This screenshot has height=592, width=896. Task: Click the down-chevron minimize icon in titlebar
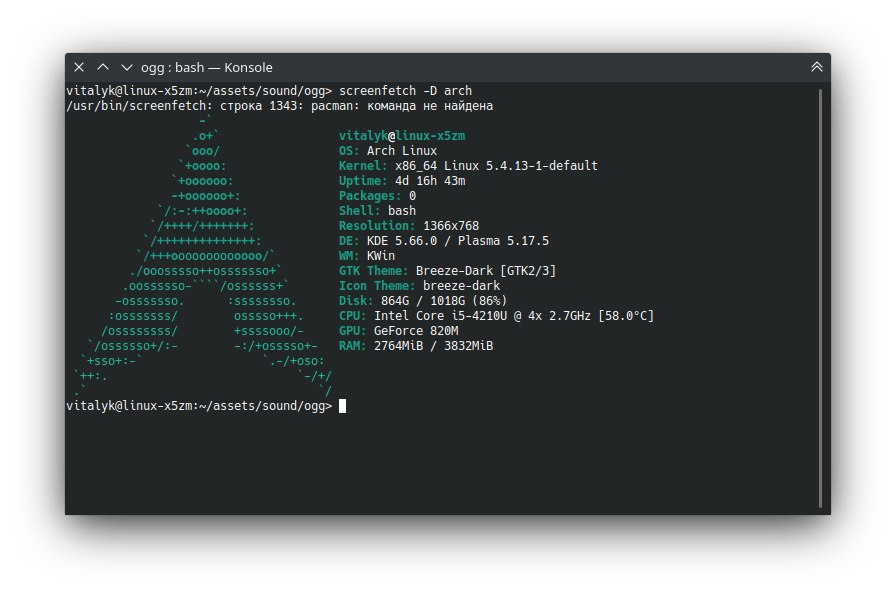[127, 67]
